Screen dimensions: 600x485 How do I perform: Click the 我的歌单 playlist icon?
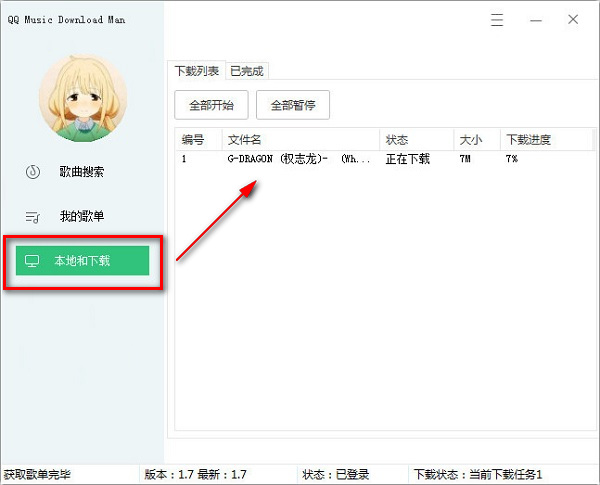coord(33,217)
